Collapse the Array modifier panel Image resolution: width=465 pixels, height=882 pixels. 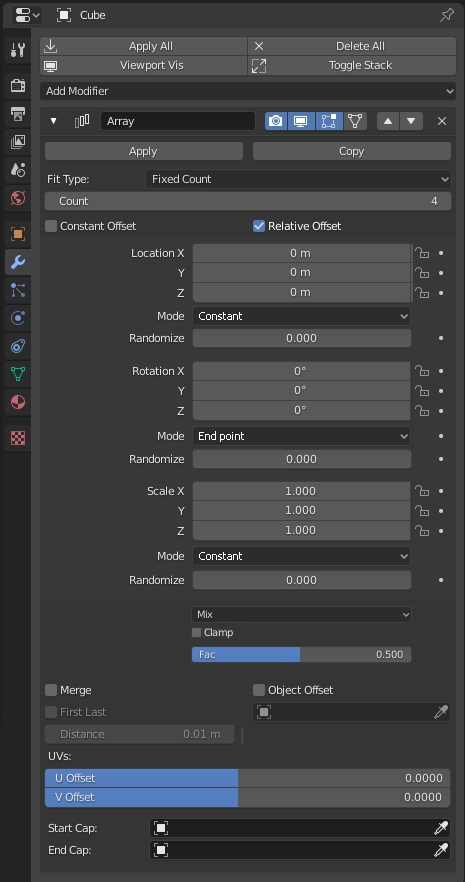(53, 121)
